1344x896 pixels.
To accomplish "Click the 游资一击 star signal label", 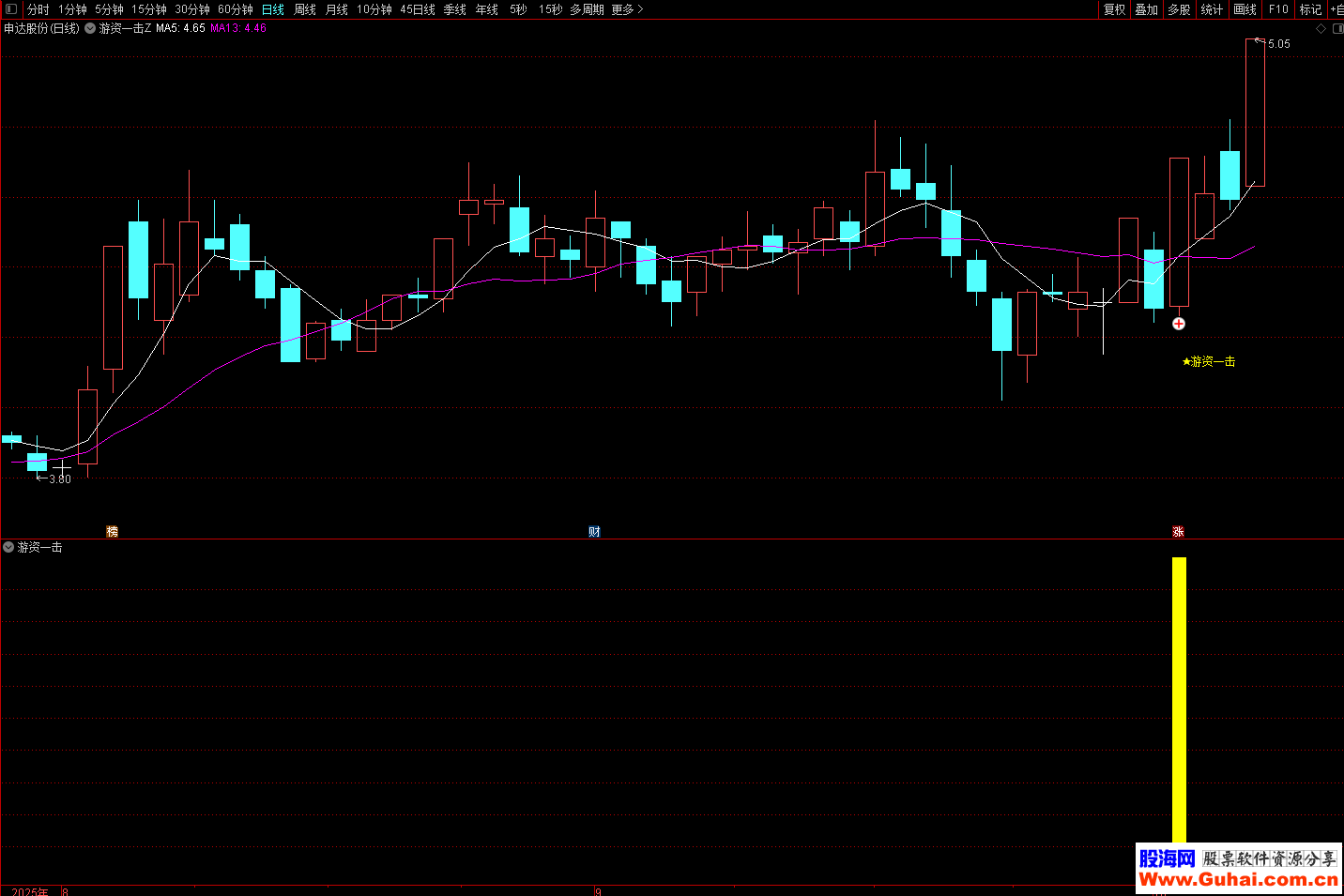I will pos(1209,361).
